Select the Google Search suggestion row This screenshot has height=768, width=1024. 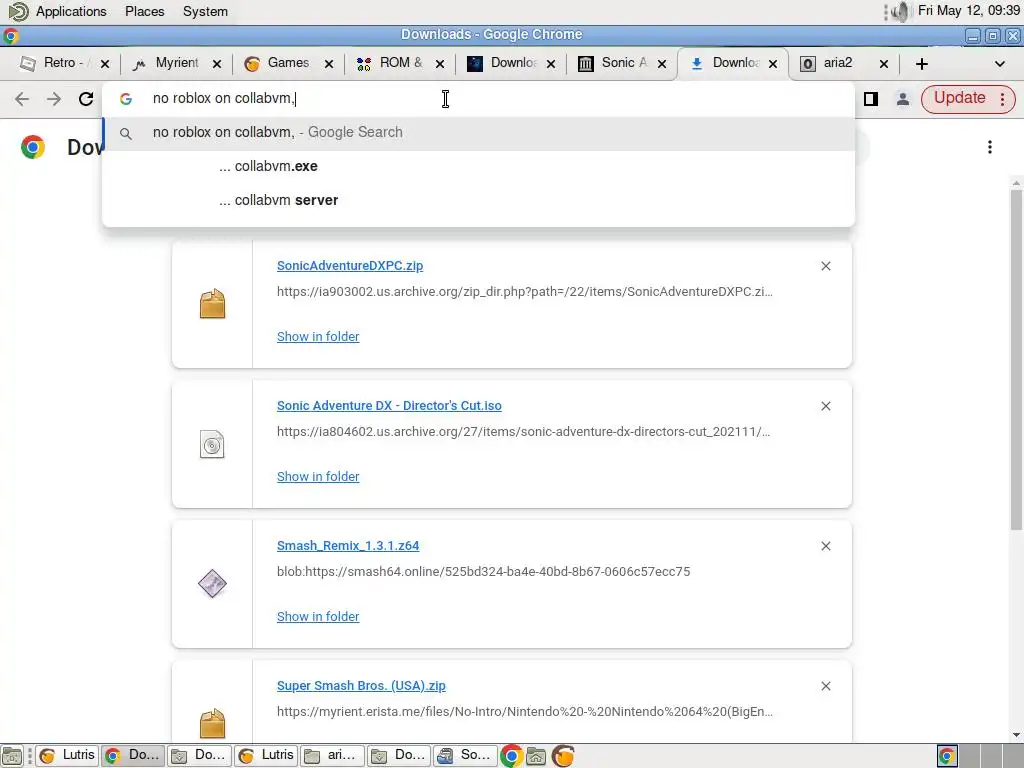tap(479, 133)
